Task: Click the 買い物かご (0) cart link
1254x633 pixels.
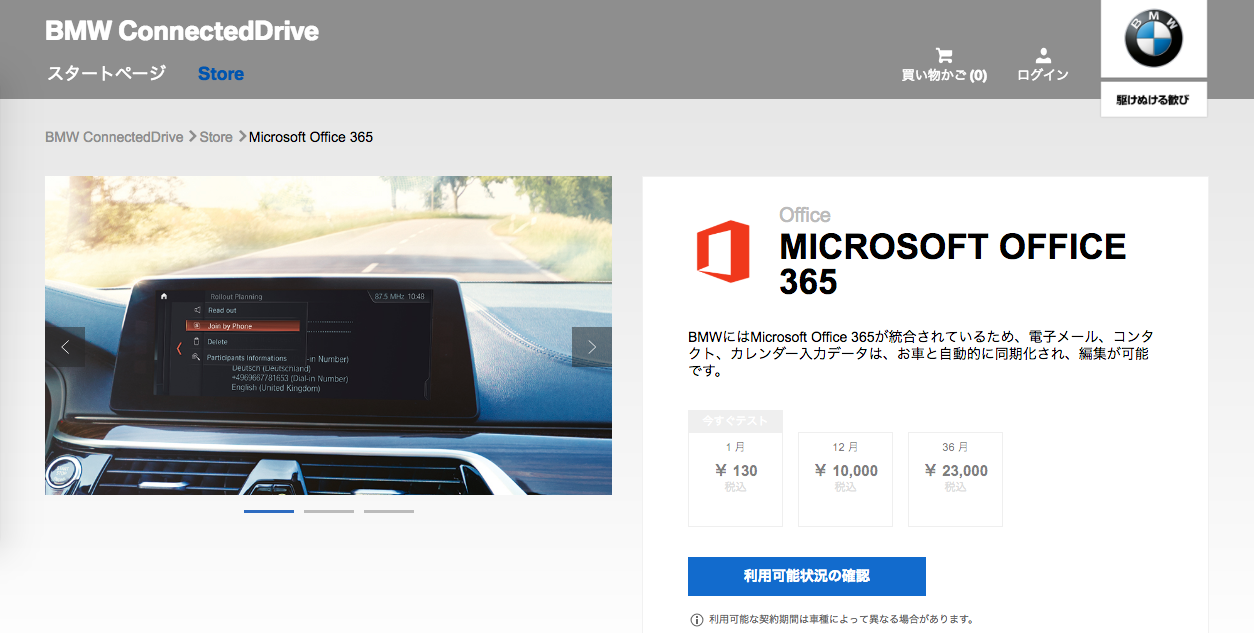Action: point(944,75)
